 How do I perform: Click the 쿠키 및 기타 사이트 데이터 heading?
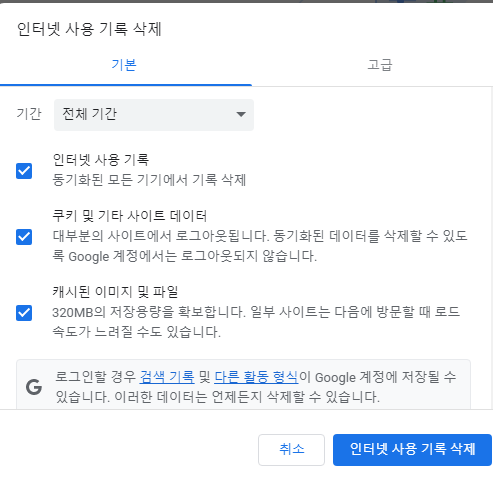[130, 216]
